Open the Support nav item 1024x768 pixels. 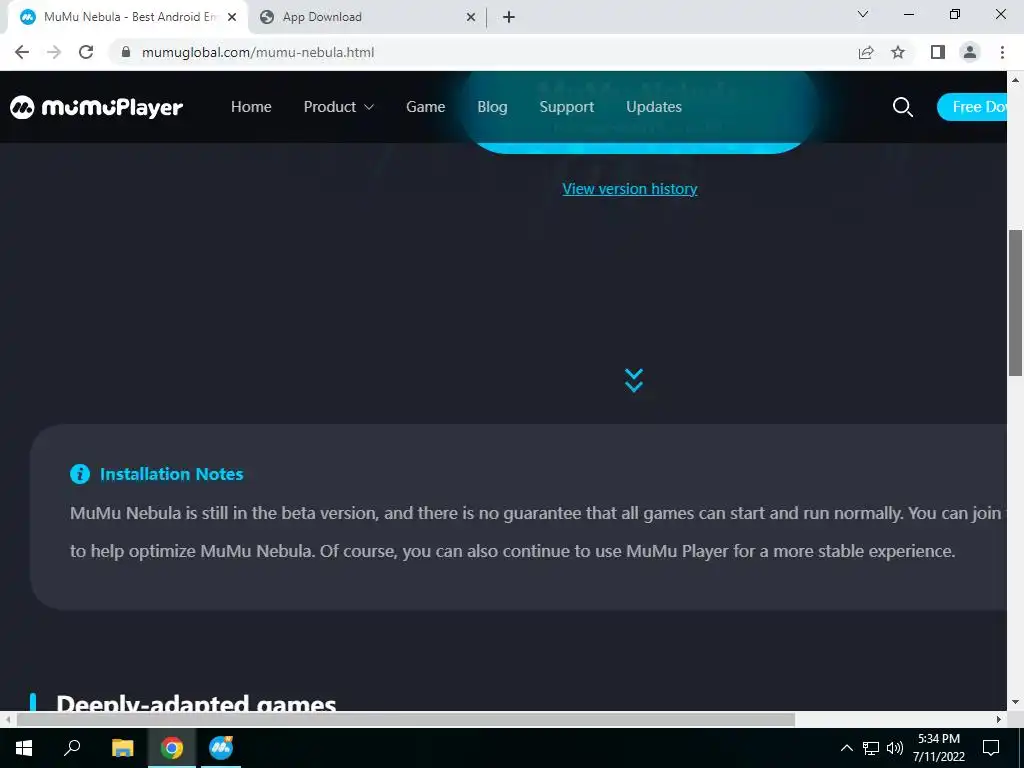tap(566, 107)
